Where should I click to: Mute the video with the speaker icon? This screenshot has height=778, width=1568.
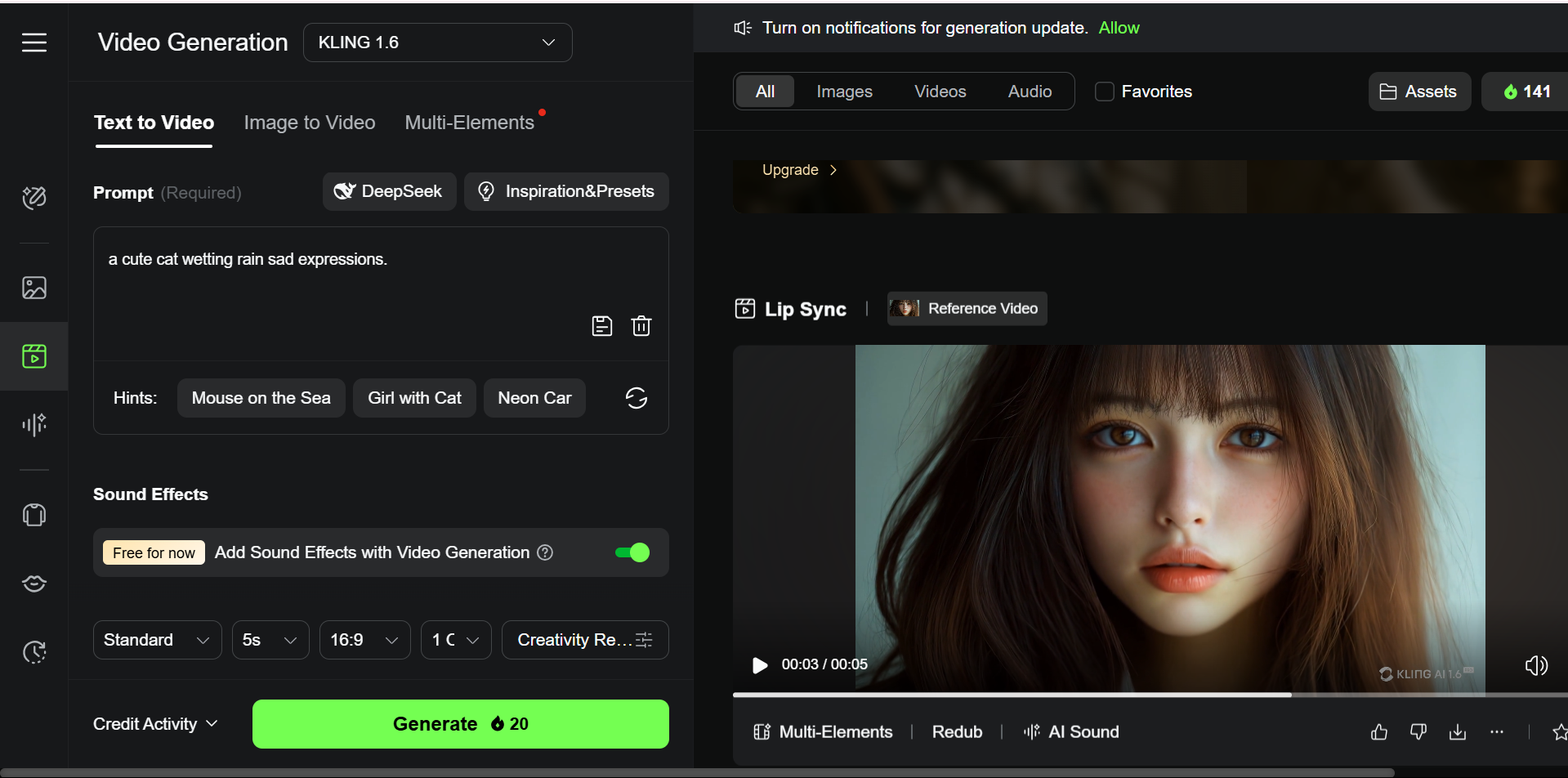click(x=1537, y=664)
